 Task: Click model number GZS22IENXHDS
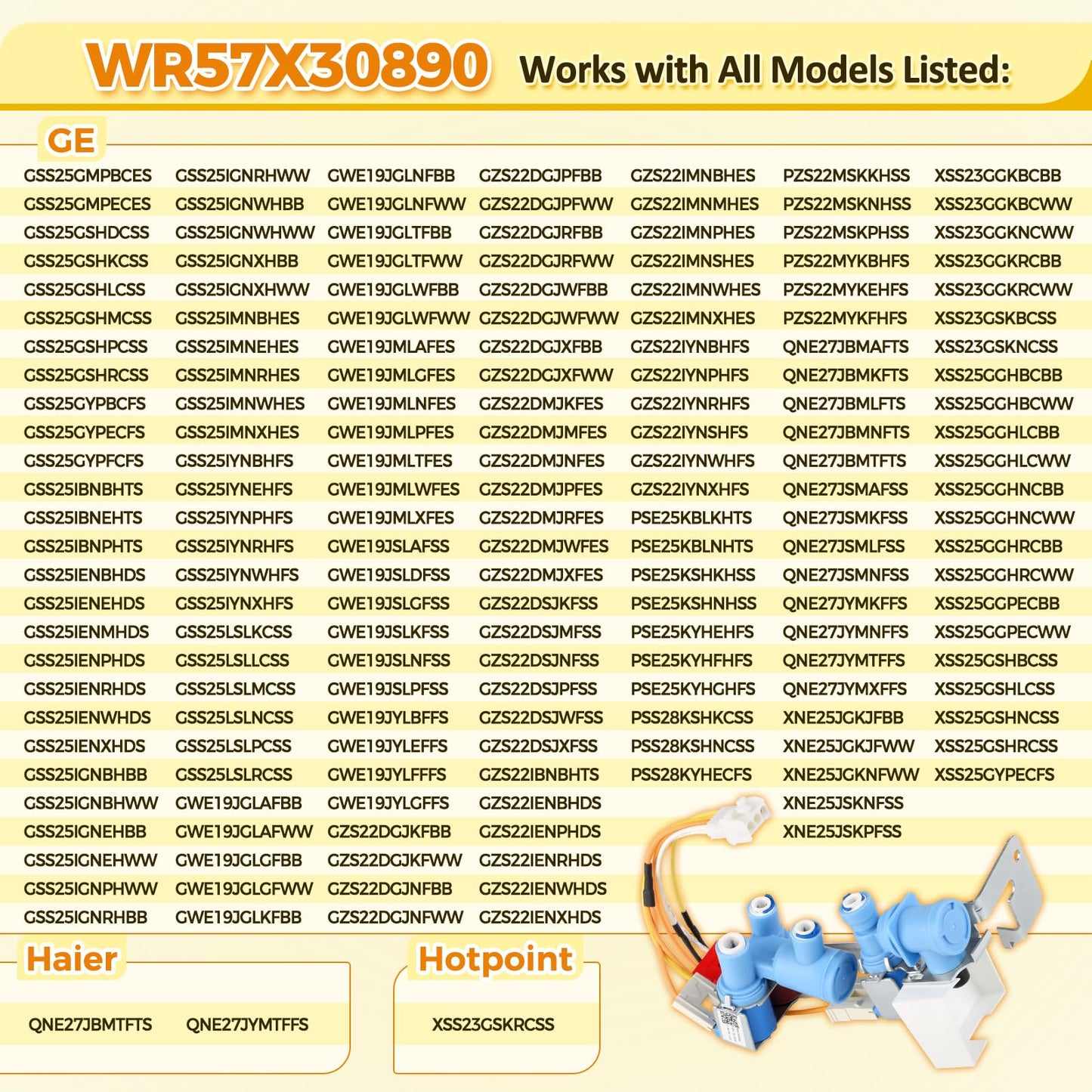(x=540, y=917)
